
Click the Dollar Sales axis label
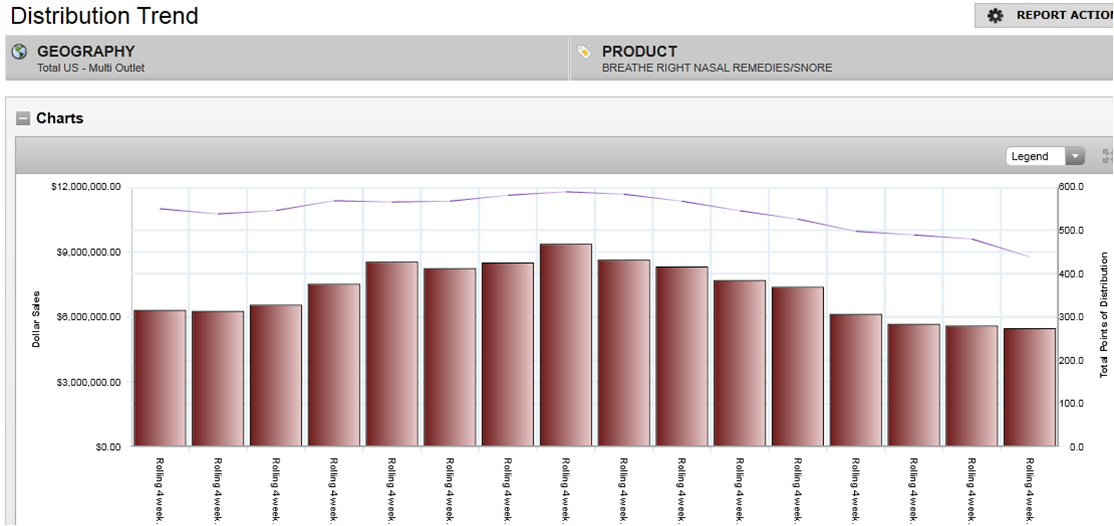click(37, 317)
